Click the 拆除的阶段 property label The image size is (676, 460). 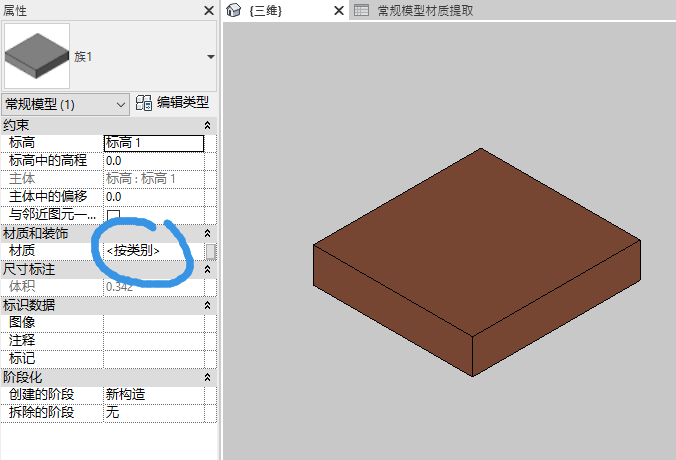(41, 413)
